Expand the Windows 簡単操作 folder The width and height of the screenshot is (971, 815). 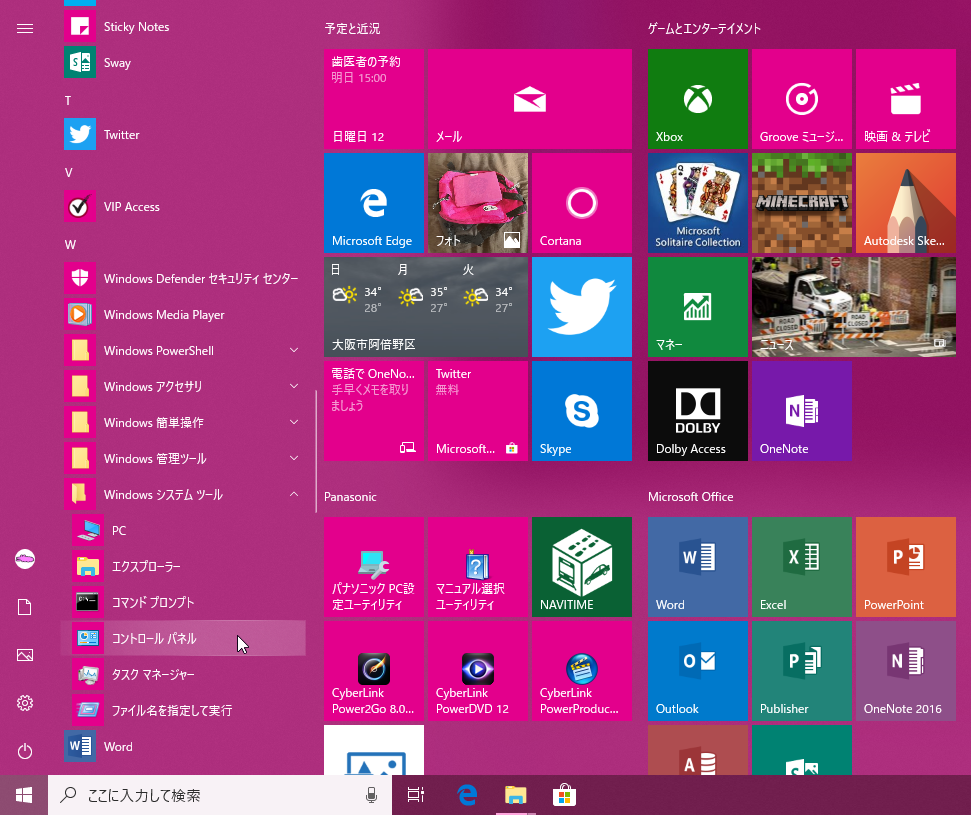[183, 422]
